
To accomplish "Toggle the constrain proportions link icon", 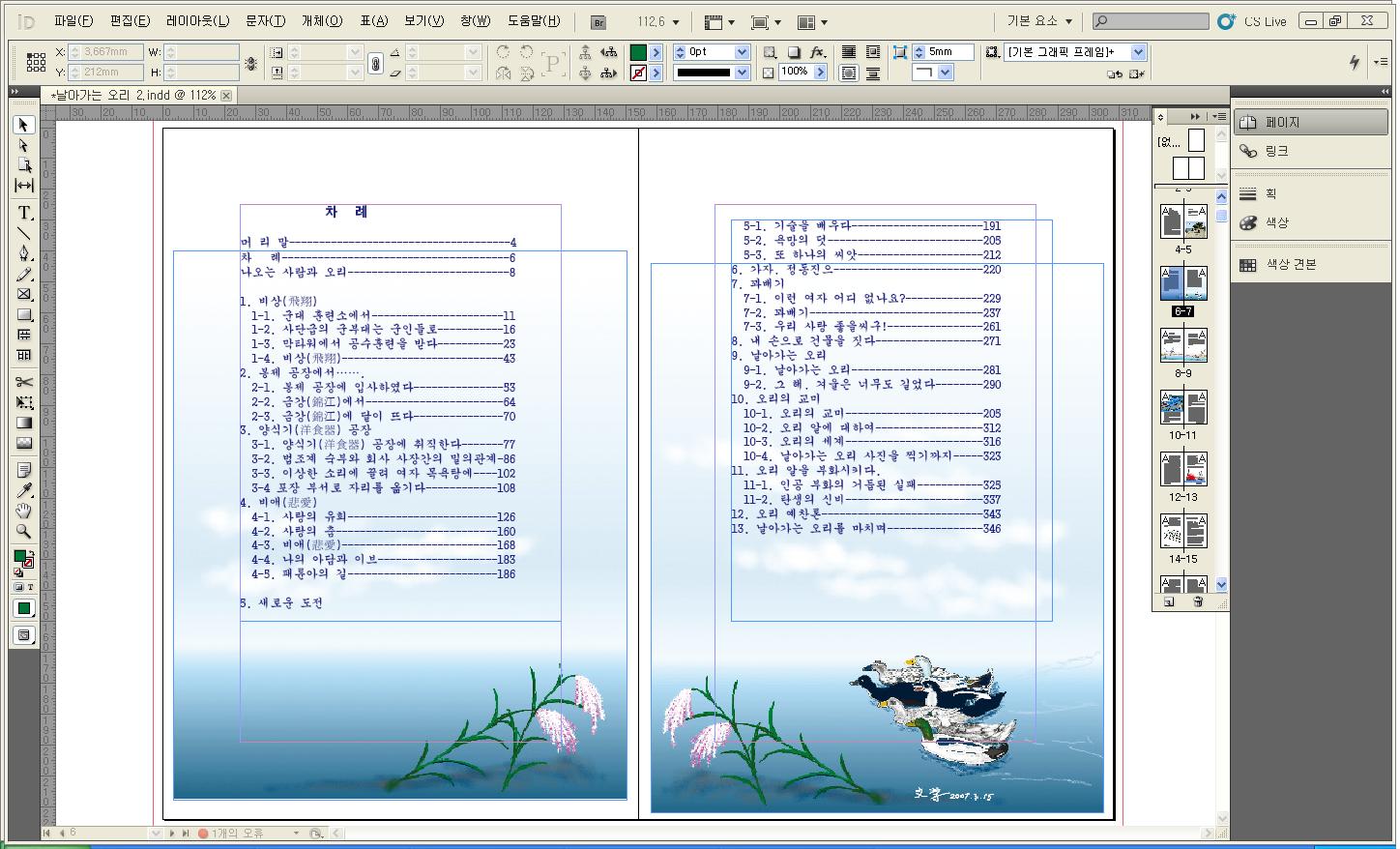I will [x=375, y=62].
